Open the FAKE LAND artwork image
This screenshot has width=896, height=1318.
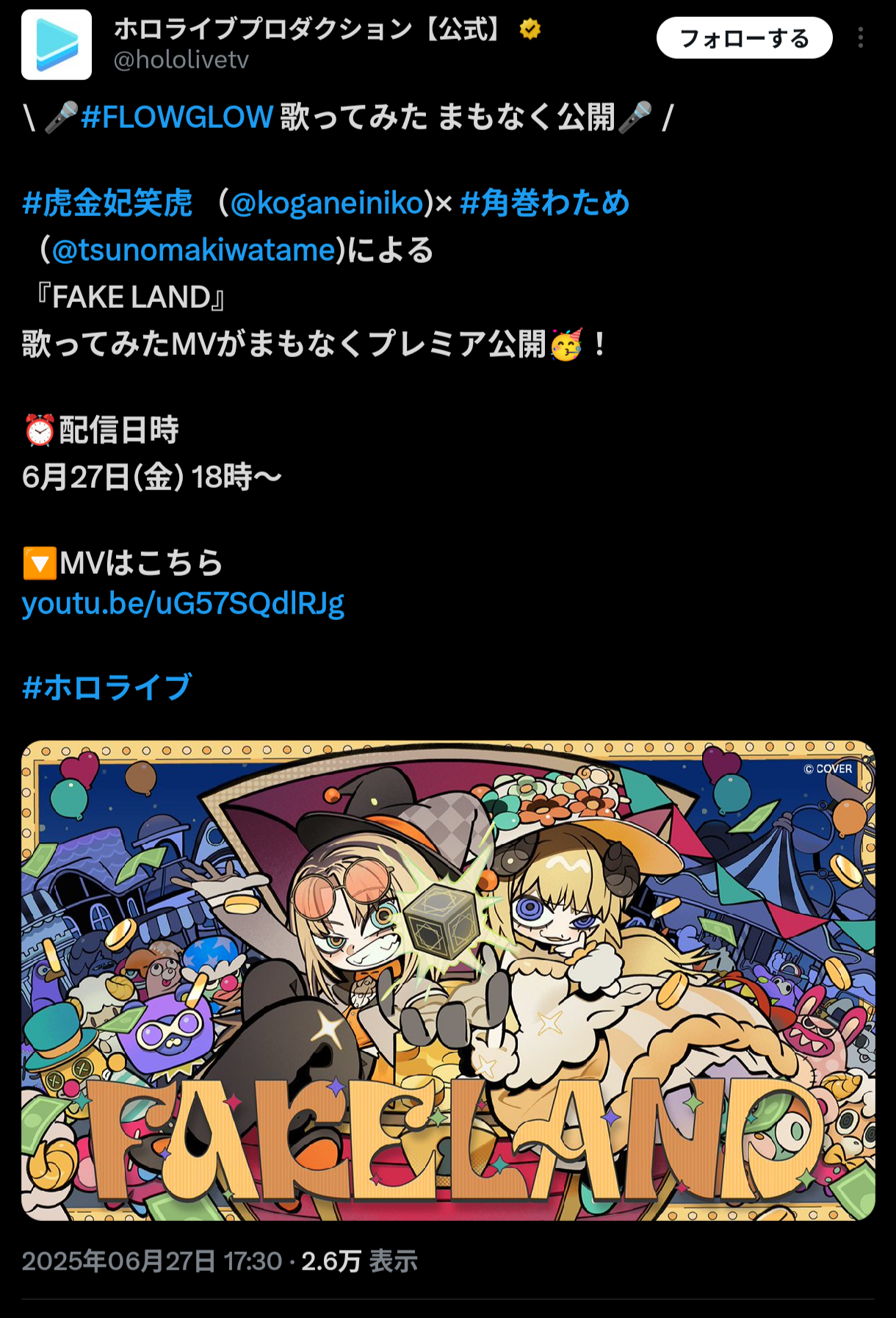(x=448, y=981)
